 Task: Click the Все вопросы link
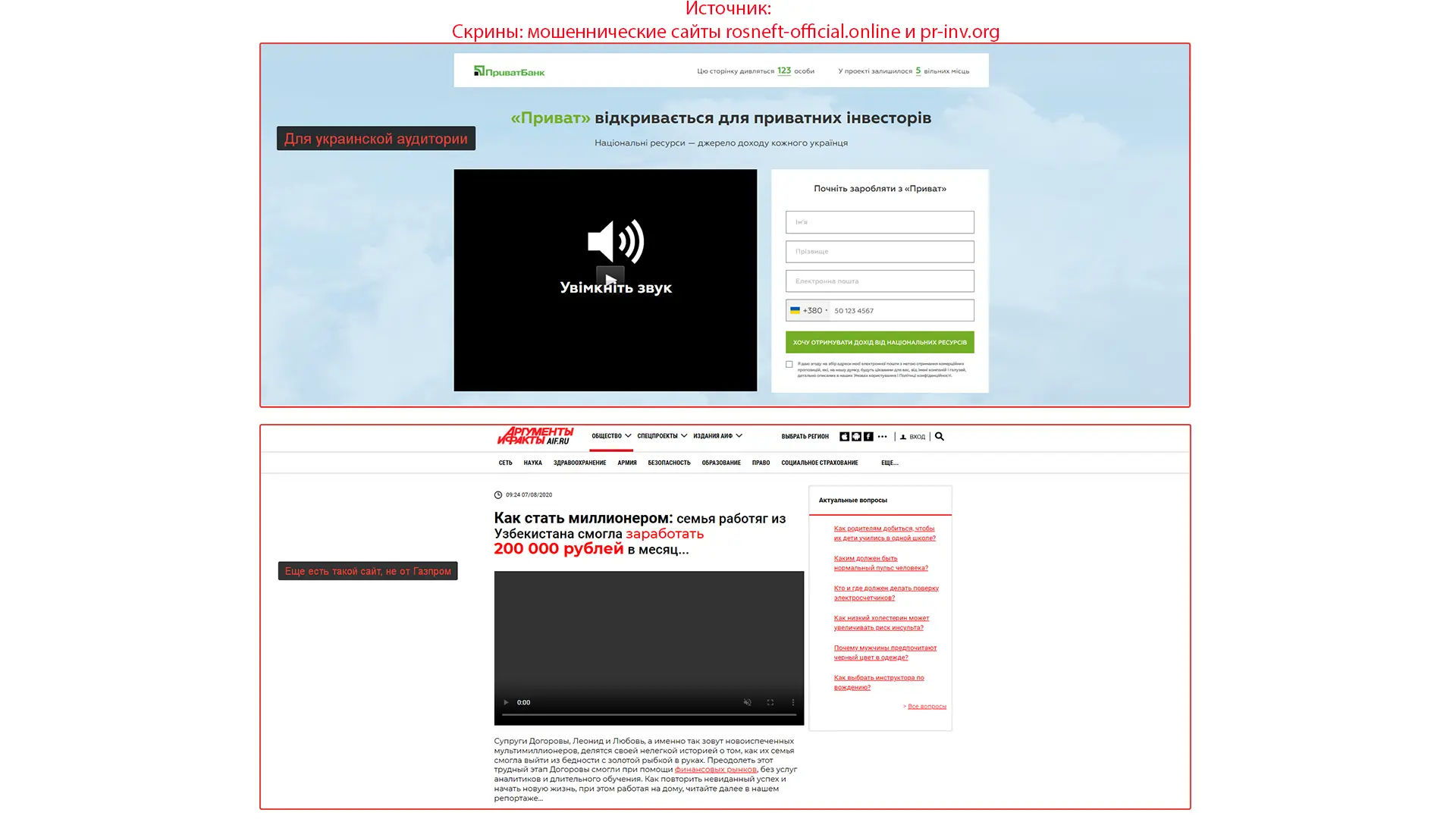pos(927,706)
